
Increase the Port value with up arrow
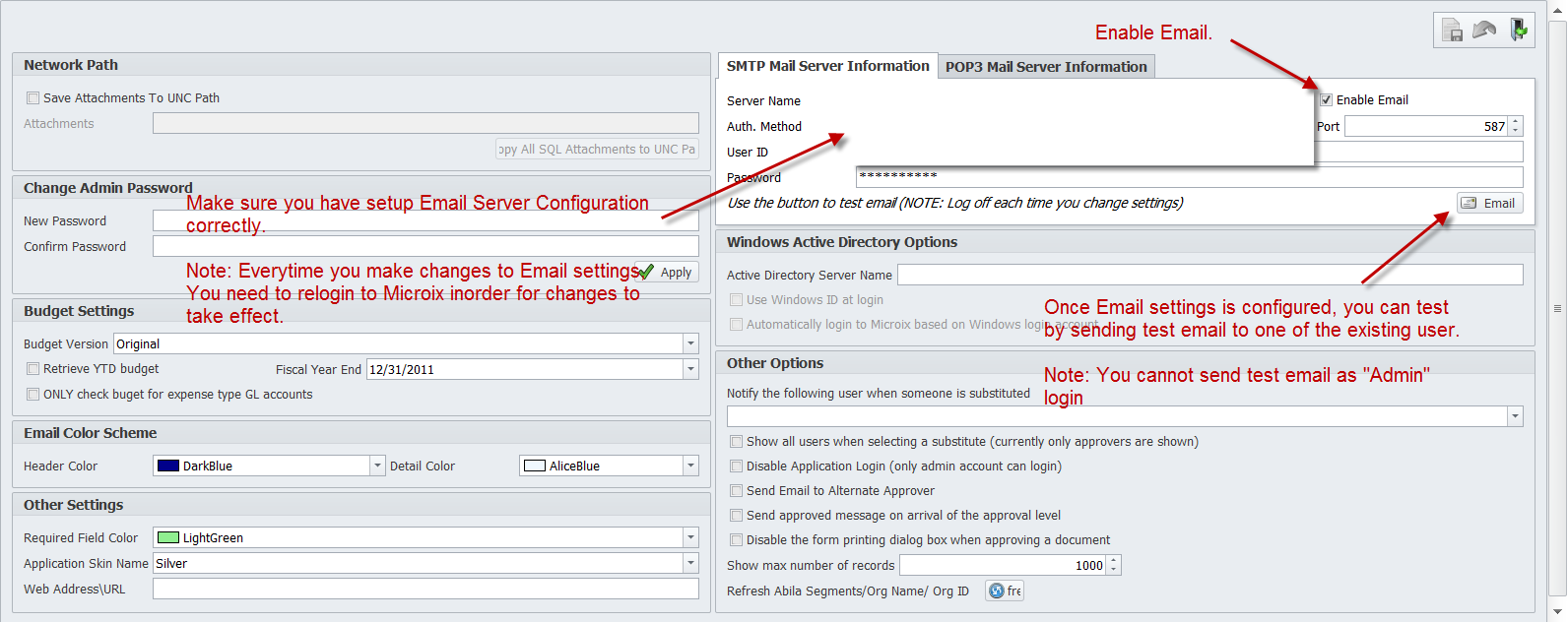[x=1516, y=121]
